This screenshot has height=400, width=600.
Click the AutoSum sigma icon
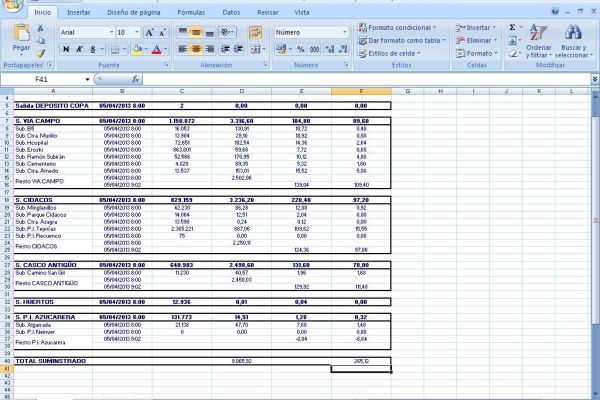[x=512, y=27]
